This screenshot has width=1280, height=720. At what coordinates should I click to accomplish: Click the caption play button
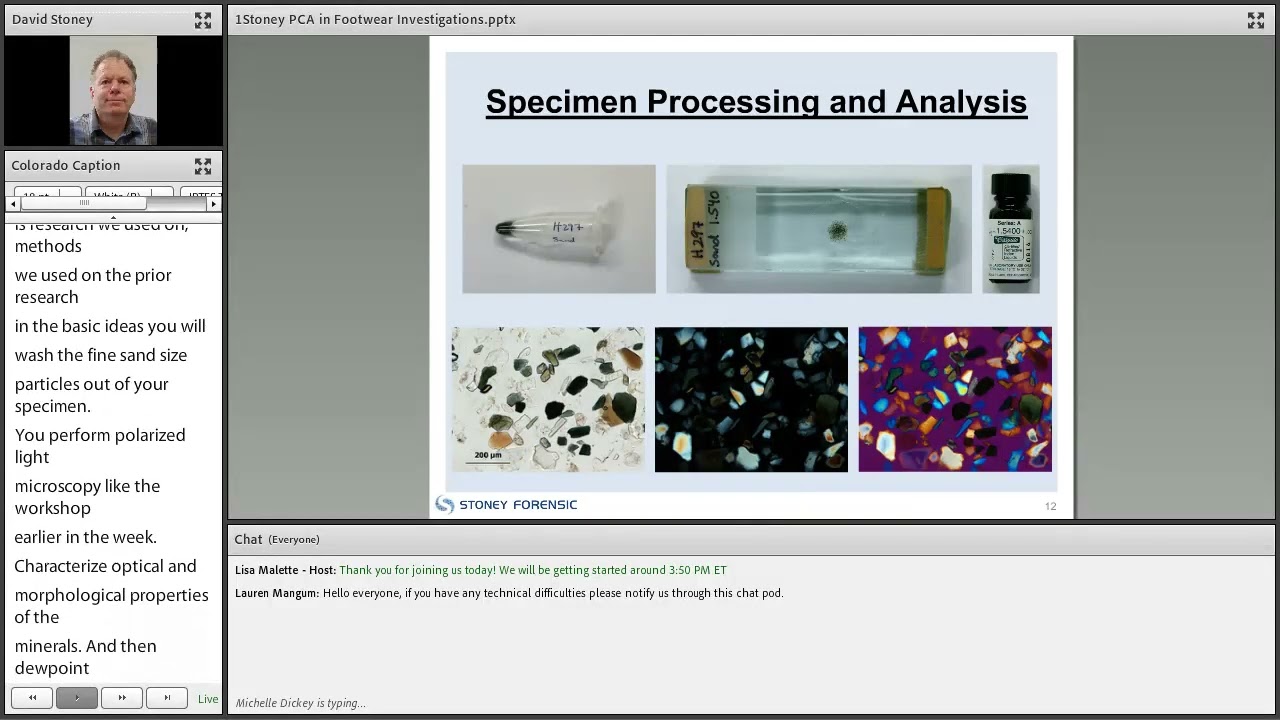click(77, 698)
